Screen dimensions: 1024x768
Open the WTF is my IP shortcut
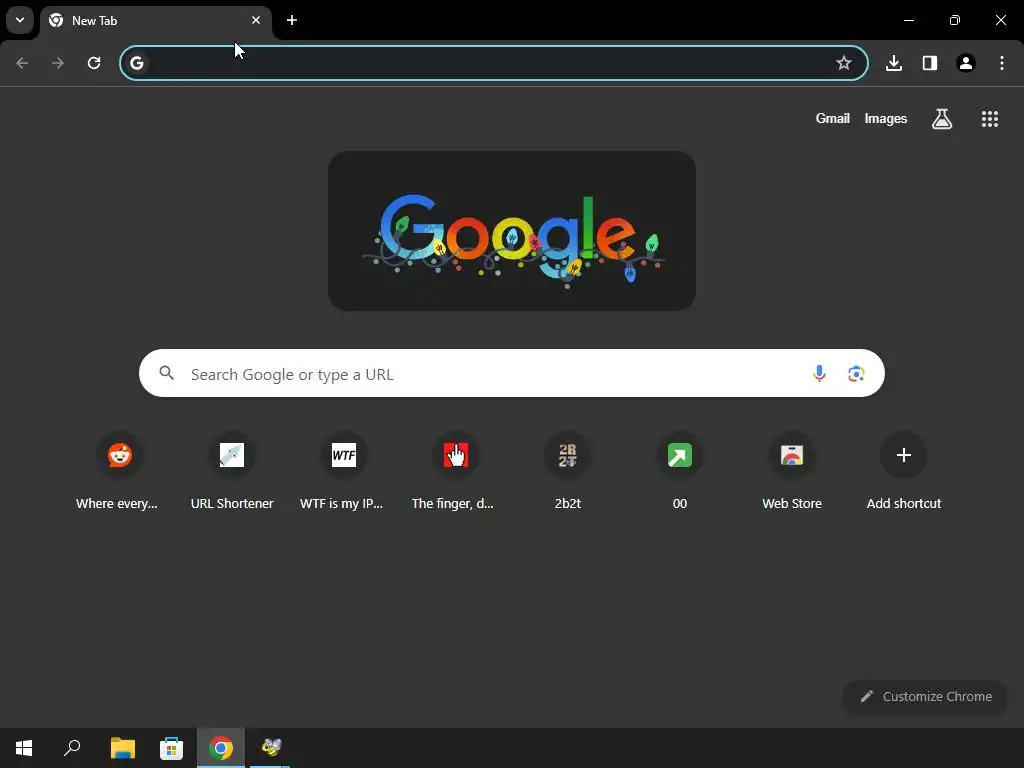(x=344, y=472)
